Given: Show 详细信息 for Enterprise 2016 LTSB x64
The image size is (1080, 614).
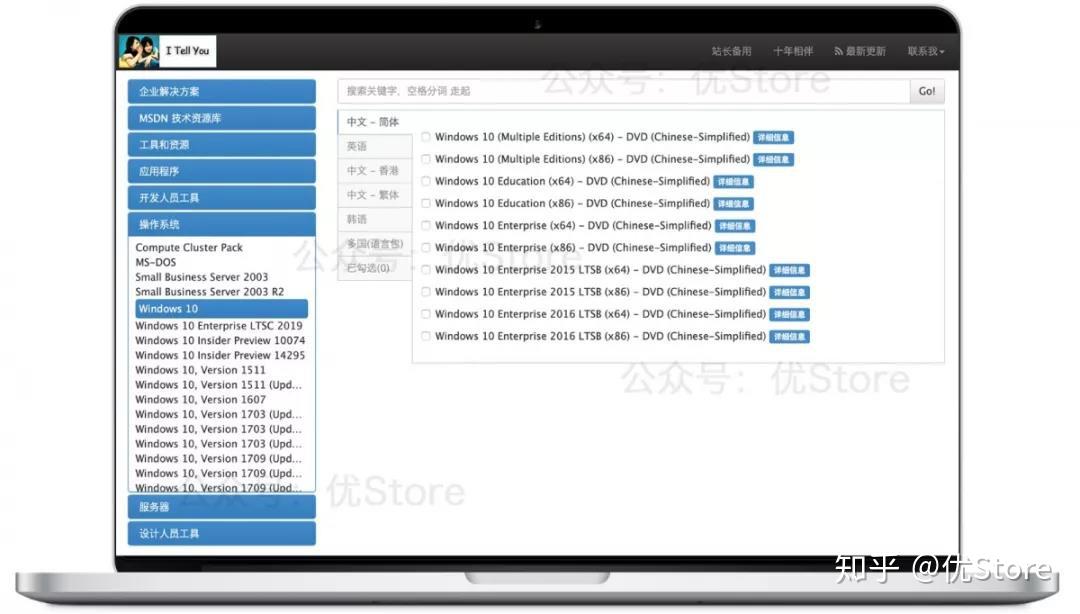Looking at the screenshot, I should (x=789, y=314).
